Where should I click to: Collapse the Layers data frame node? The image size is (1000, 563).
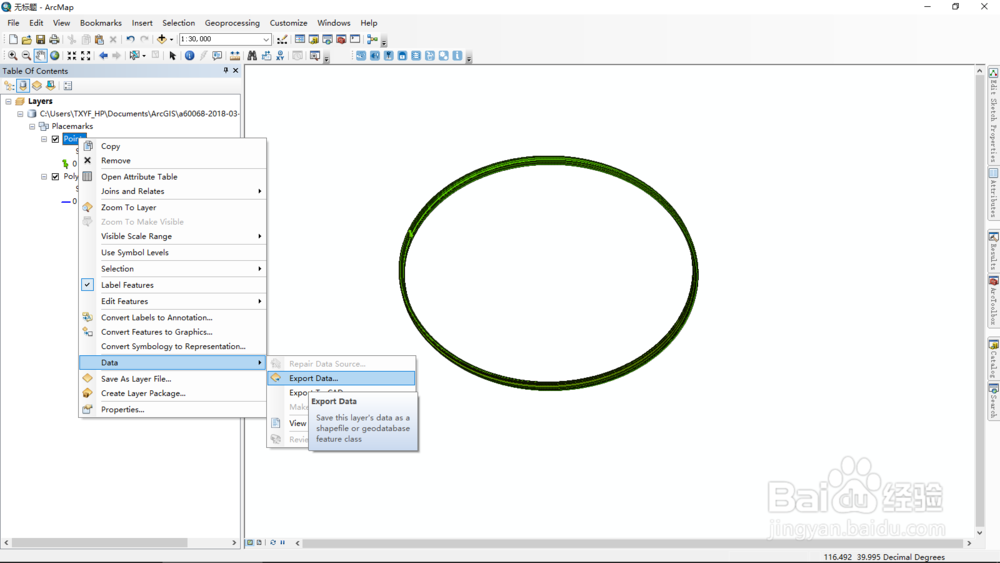point(8,101)
